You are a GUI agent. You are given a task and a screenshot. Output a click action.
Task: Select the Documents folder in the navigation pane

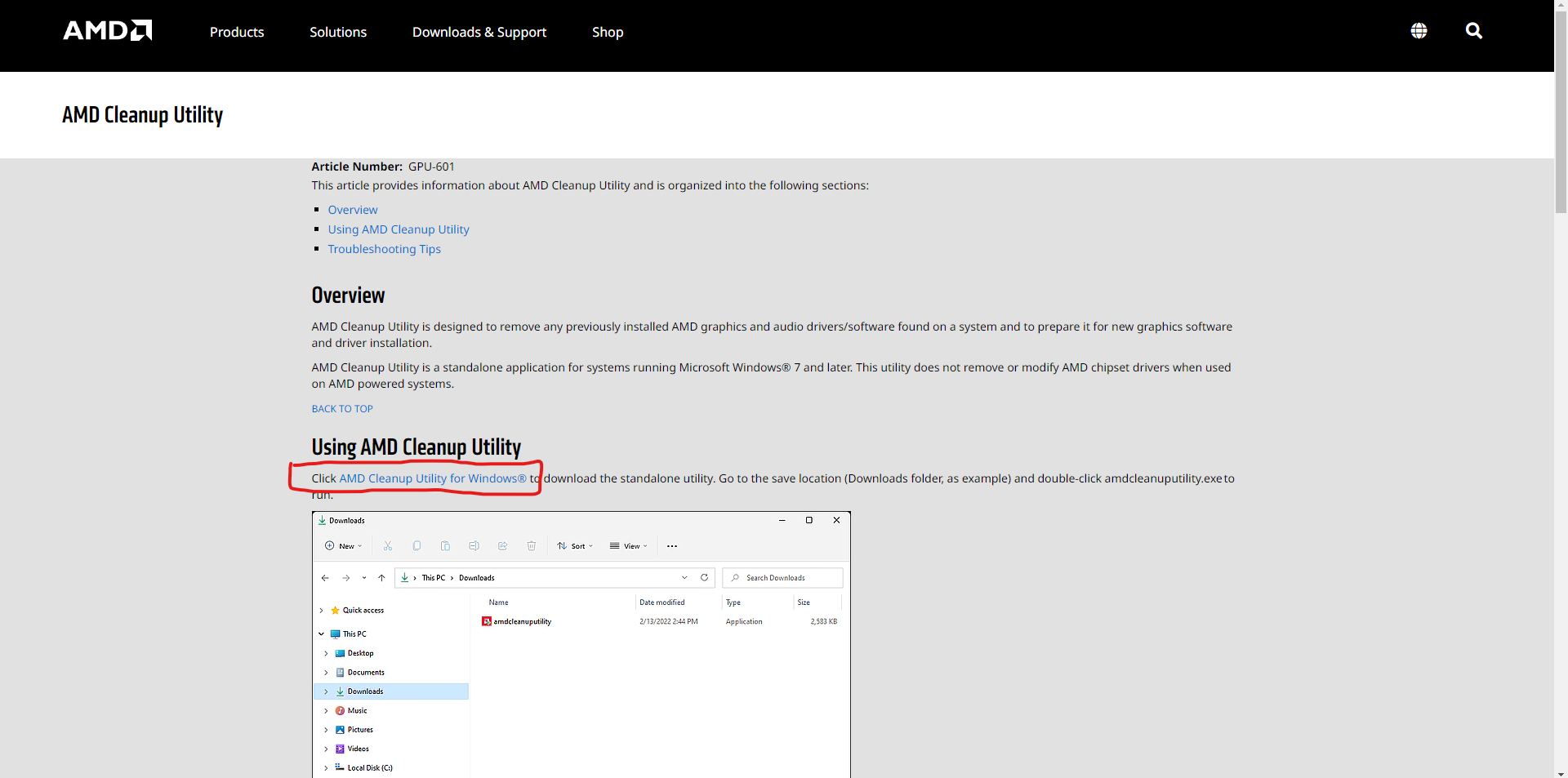point(366,673)
